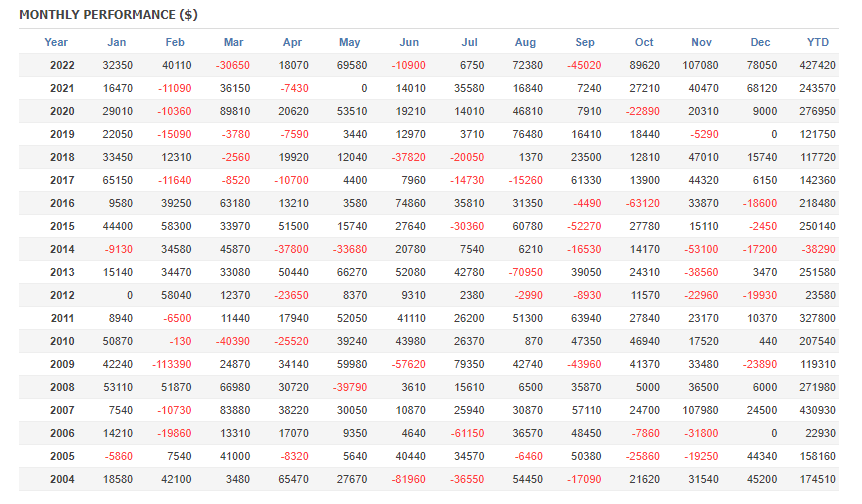Click the 2020 YTD value 276950
The height and width of the screenshot is (504, 862).
817,112
